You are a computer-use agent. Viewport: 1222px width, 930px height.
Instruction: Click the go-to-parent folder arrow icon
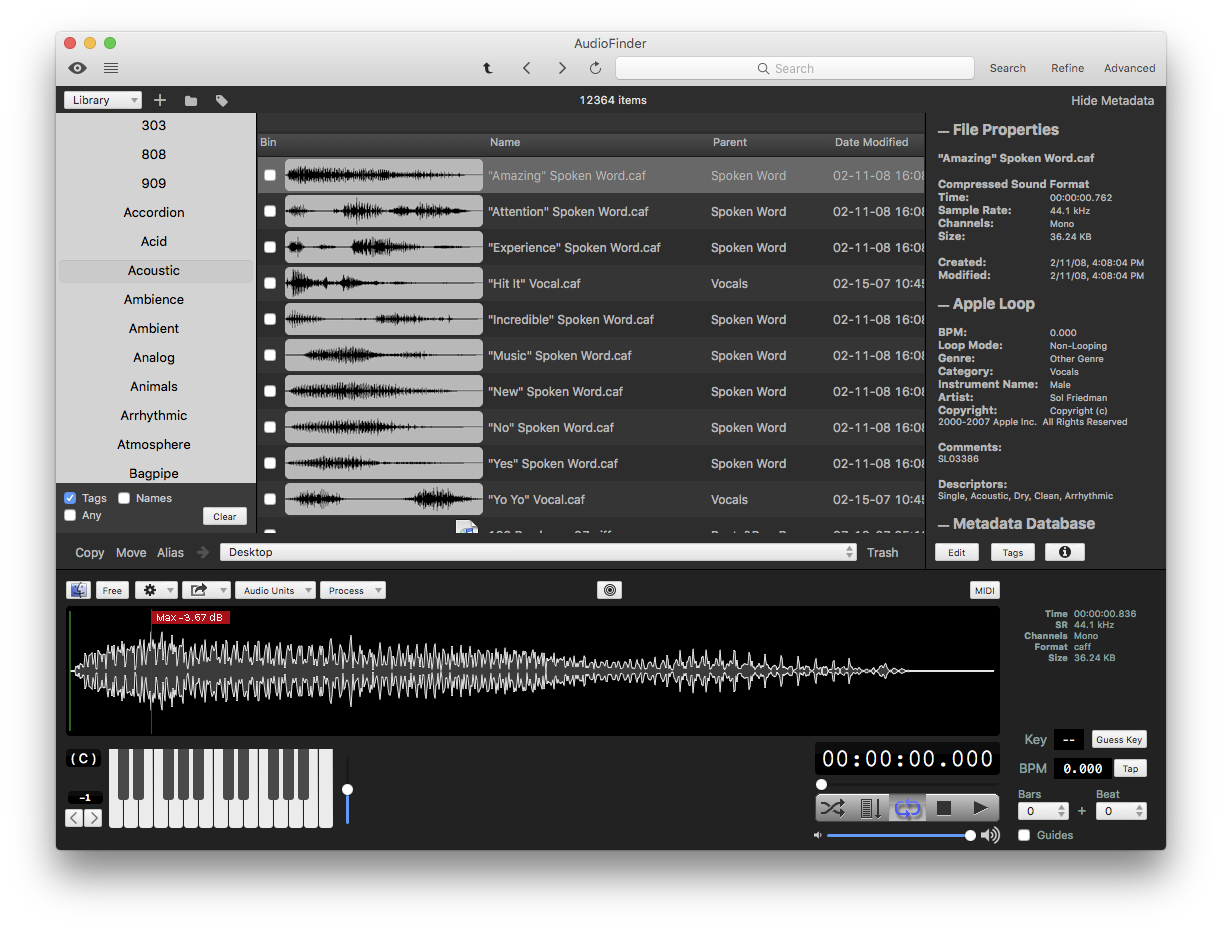[488, 68]
